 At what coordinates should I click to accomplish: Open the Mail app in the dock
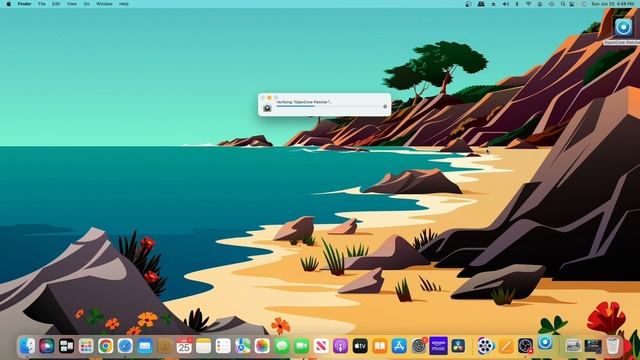pos(144,346)
